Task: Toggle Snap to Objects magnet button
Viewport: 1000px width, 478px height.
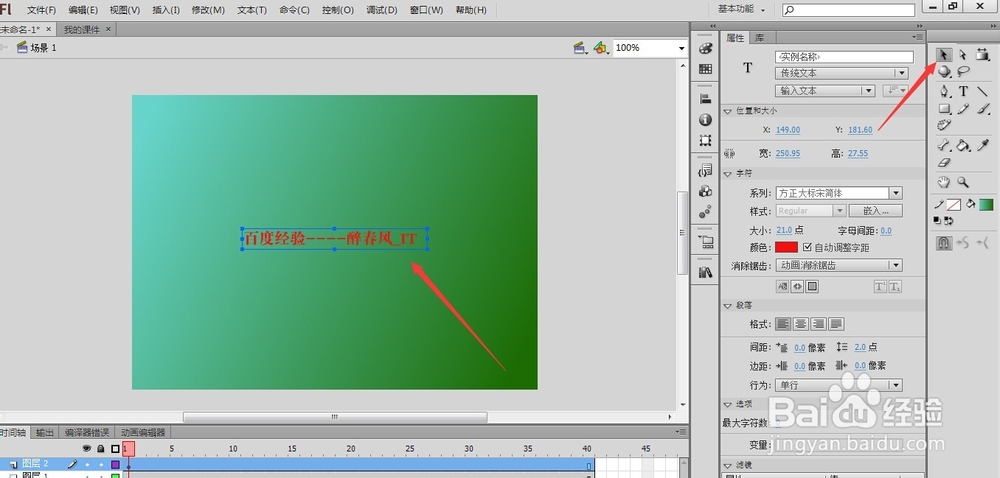Action: [x=944, y=242]
